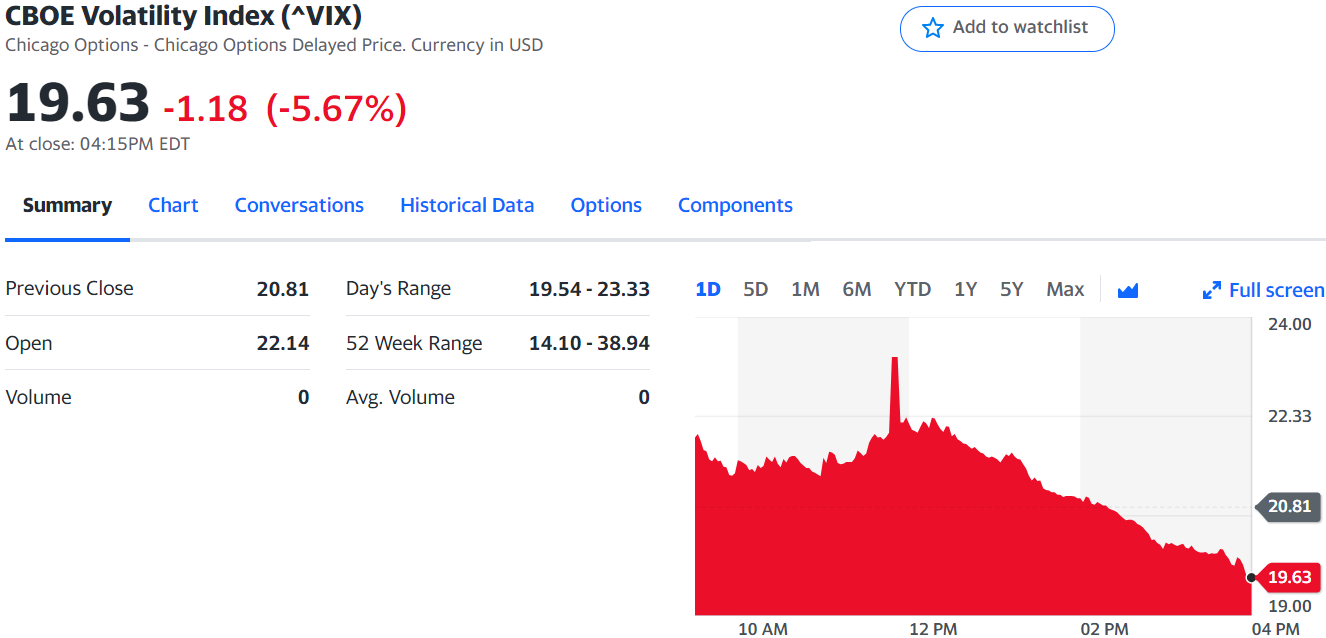Open the Summary tab
This screenshot has height=638, width=1326.
(x=67, y=205)
